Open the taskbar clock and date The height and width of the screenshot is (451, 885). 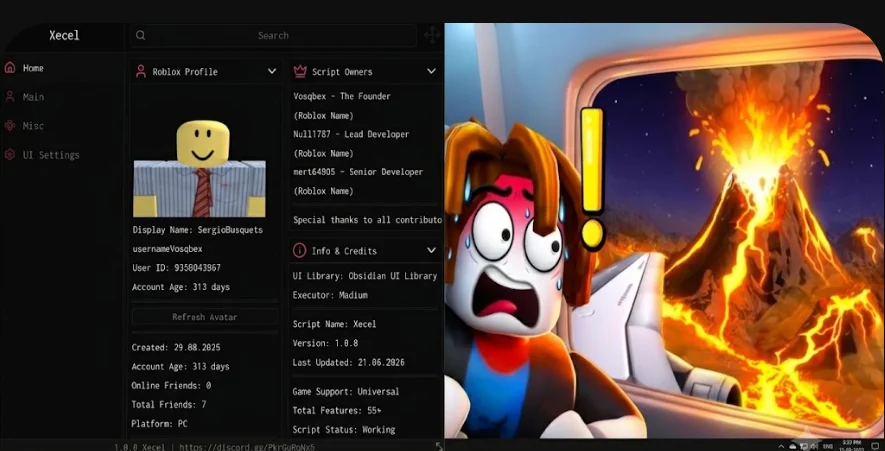[x=852, y=446]
